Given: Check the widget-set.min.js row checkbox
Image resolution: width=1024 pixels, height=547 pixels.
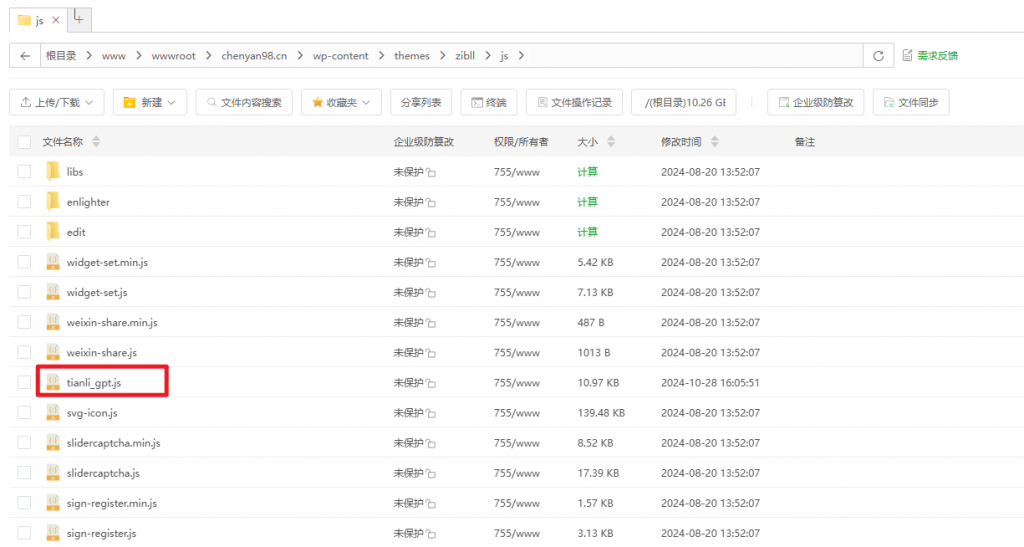Looking at the screenshot, I should point(24,262).
